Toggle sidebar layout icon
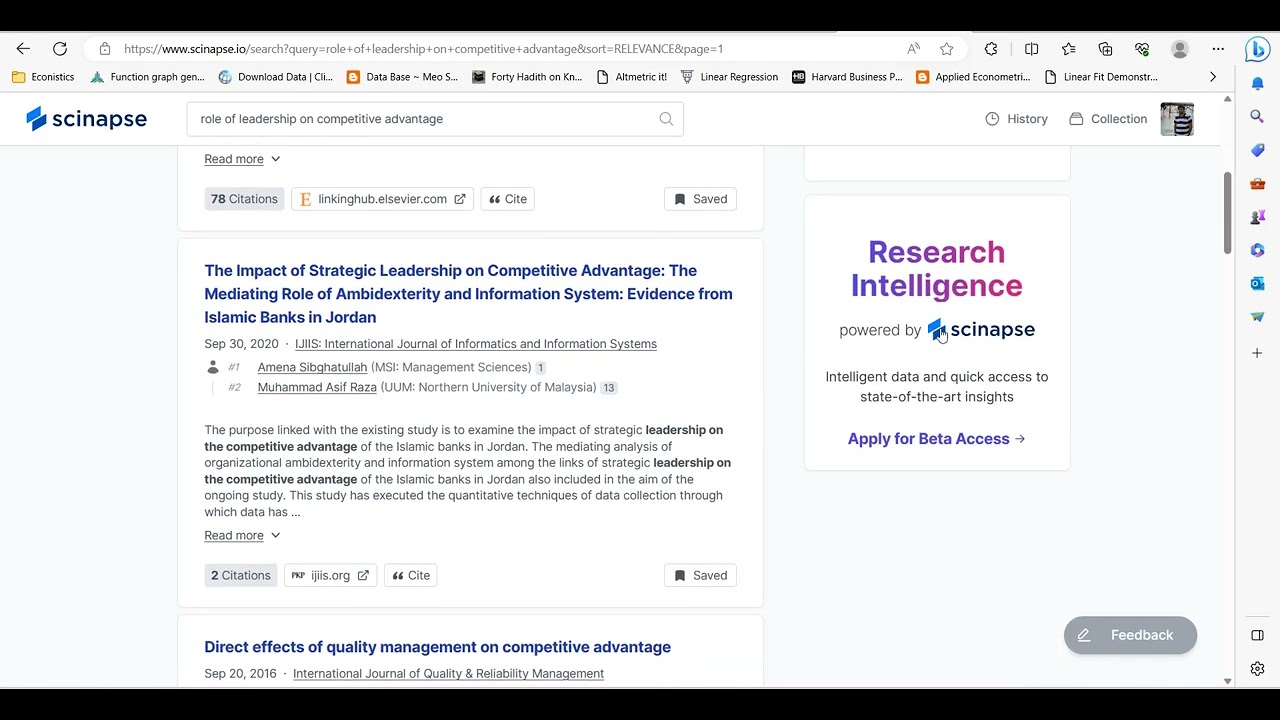Screen dimensions: 1280x720 tap(1258, 635)
